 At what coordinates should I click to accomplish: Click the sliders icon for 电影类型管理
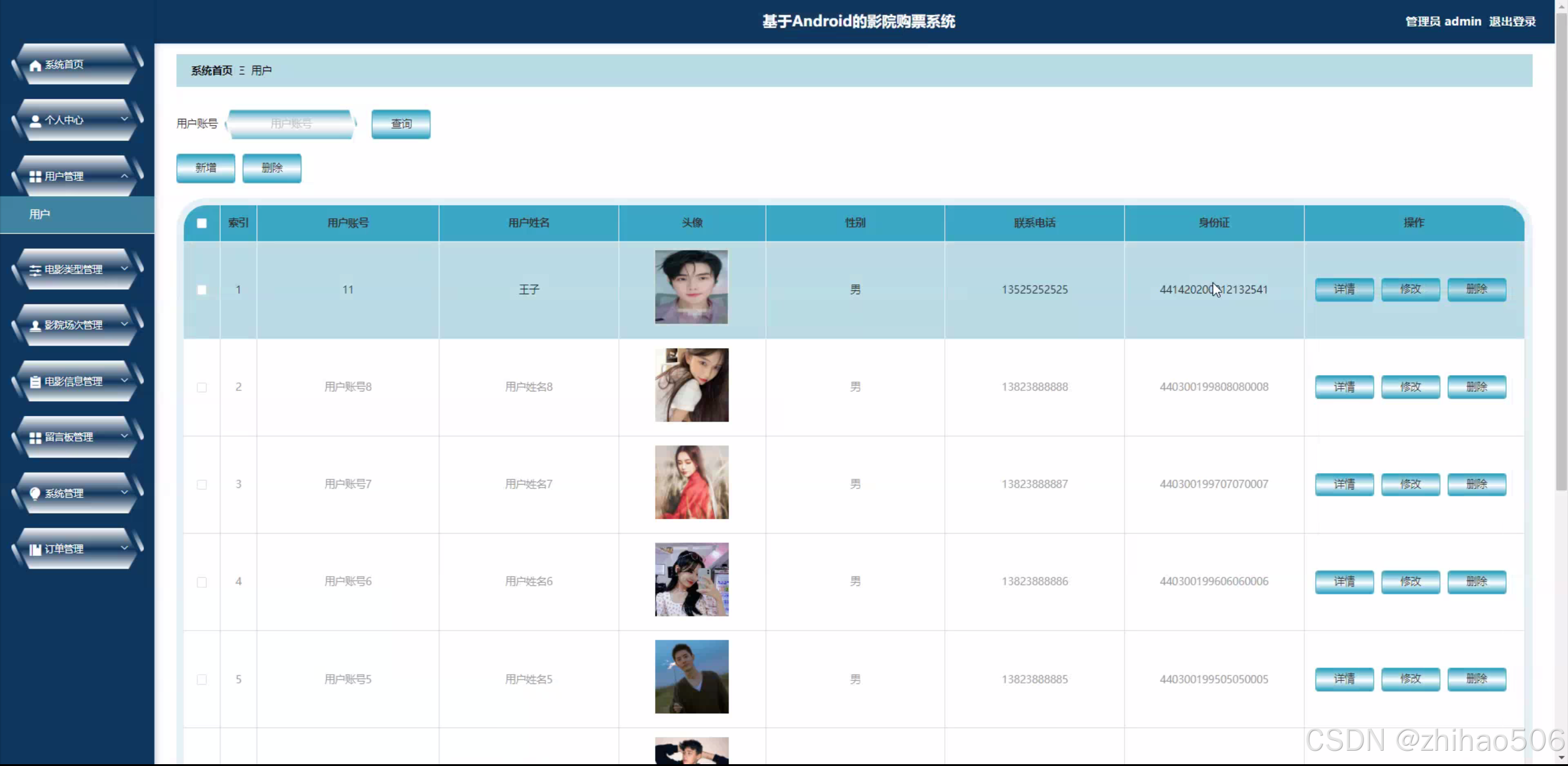coord(36,270)
